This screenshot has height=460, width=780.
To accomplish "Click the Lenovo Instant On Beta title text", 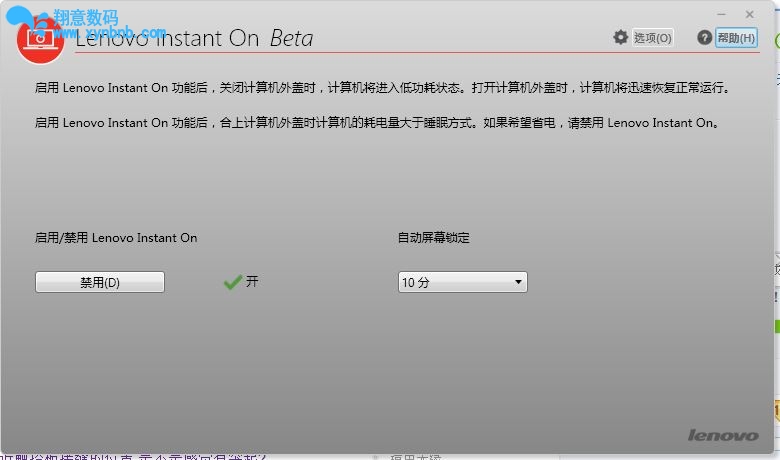I will (195, 39).
